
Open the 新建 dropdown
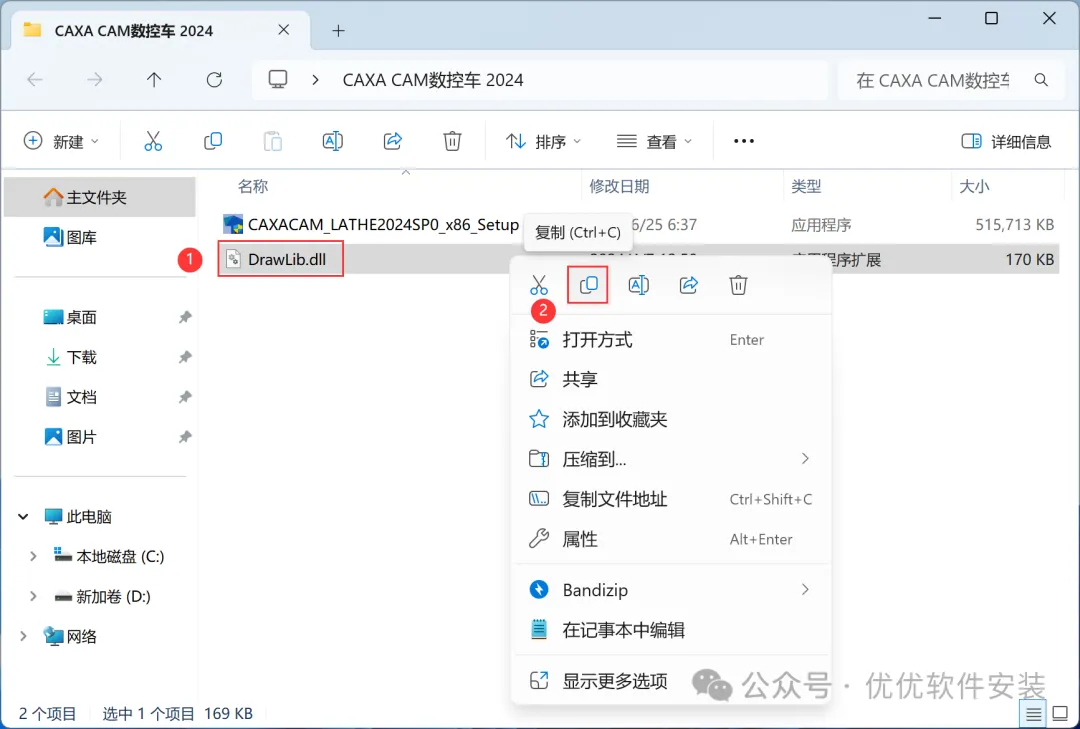[x=61, y=141]
